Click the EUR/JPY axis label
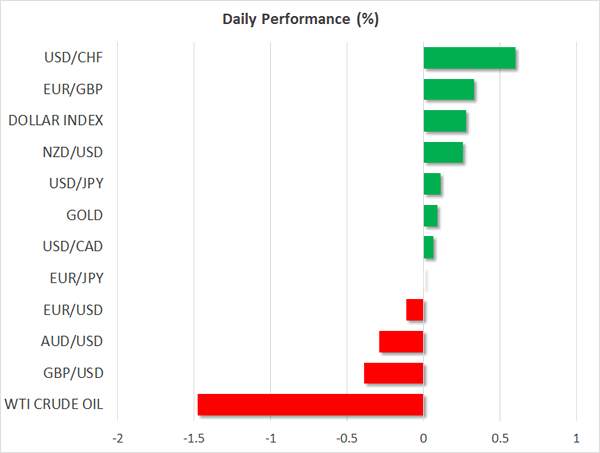Viewport: 600px width, 453px height. pos(76,279)
